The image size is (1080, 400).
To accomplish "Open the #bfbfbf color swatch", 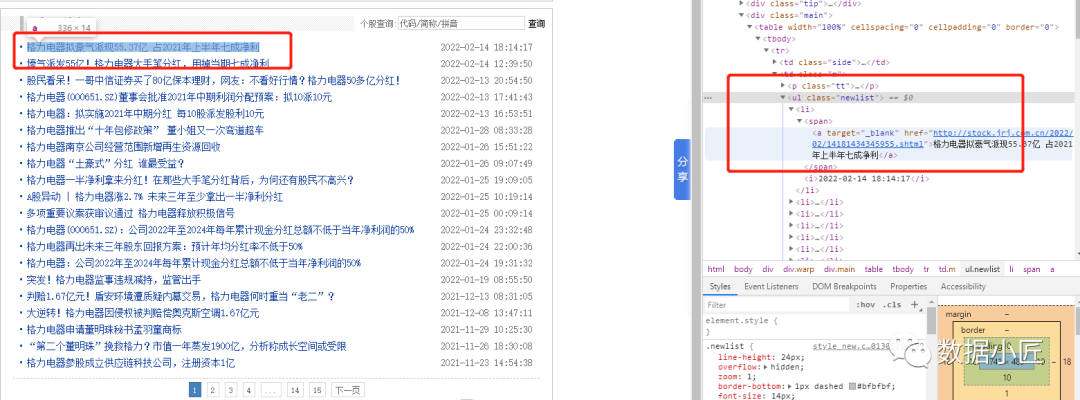I will point(852,388).
